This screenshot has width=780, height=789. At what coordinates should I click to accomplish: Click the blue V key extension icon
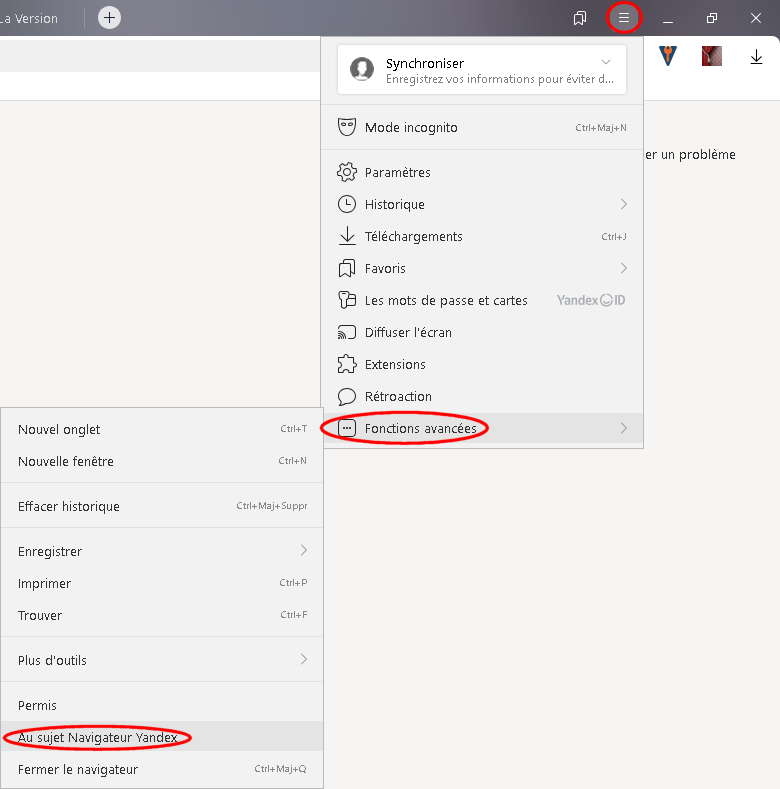[x=668, y=55]
